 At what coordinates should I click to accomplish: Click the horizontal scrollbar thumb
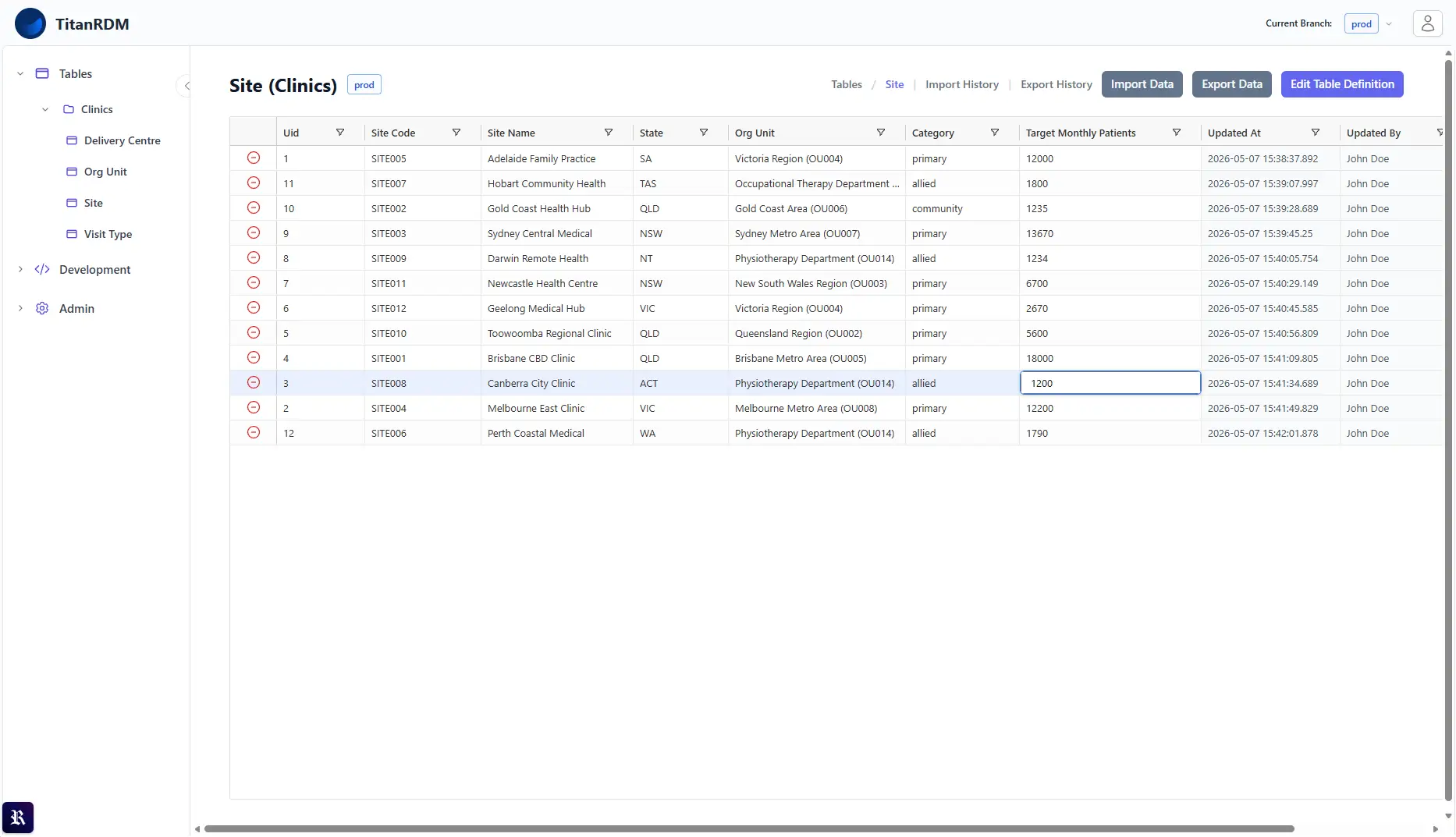coord(749,828)
